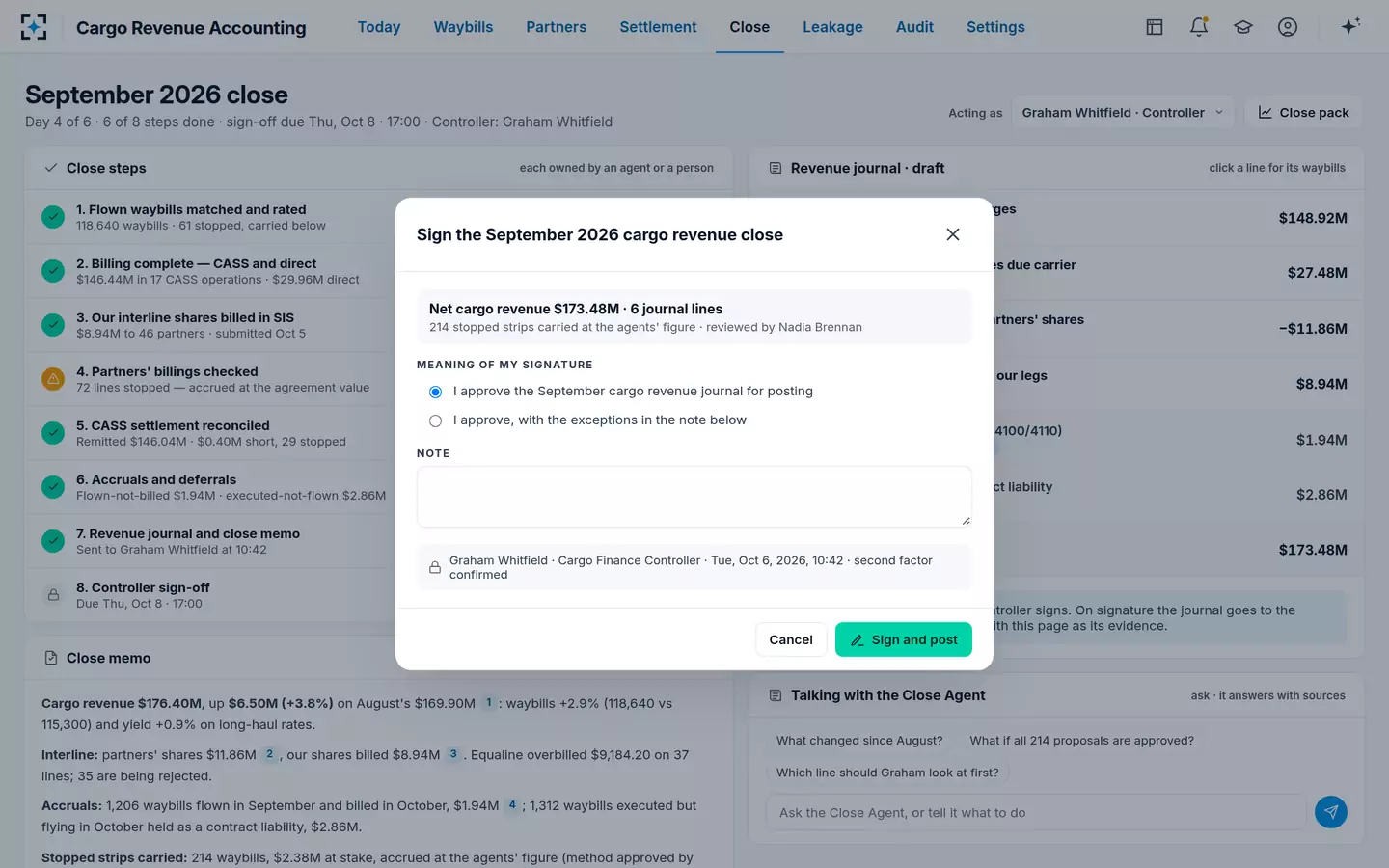This screenshot has width=1389, height=868.
Task: Click the warning icon for Partners' billings checked
Action: [53, 379]
